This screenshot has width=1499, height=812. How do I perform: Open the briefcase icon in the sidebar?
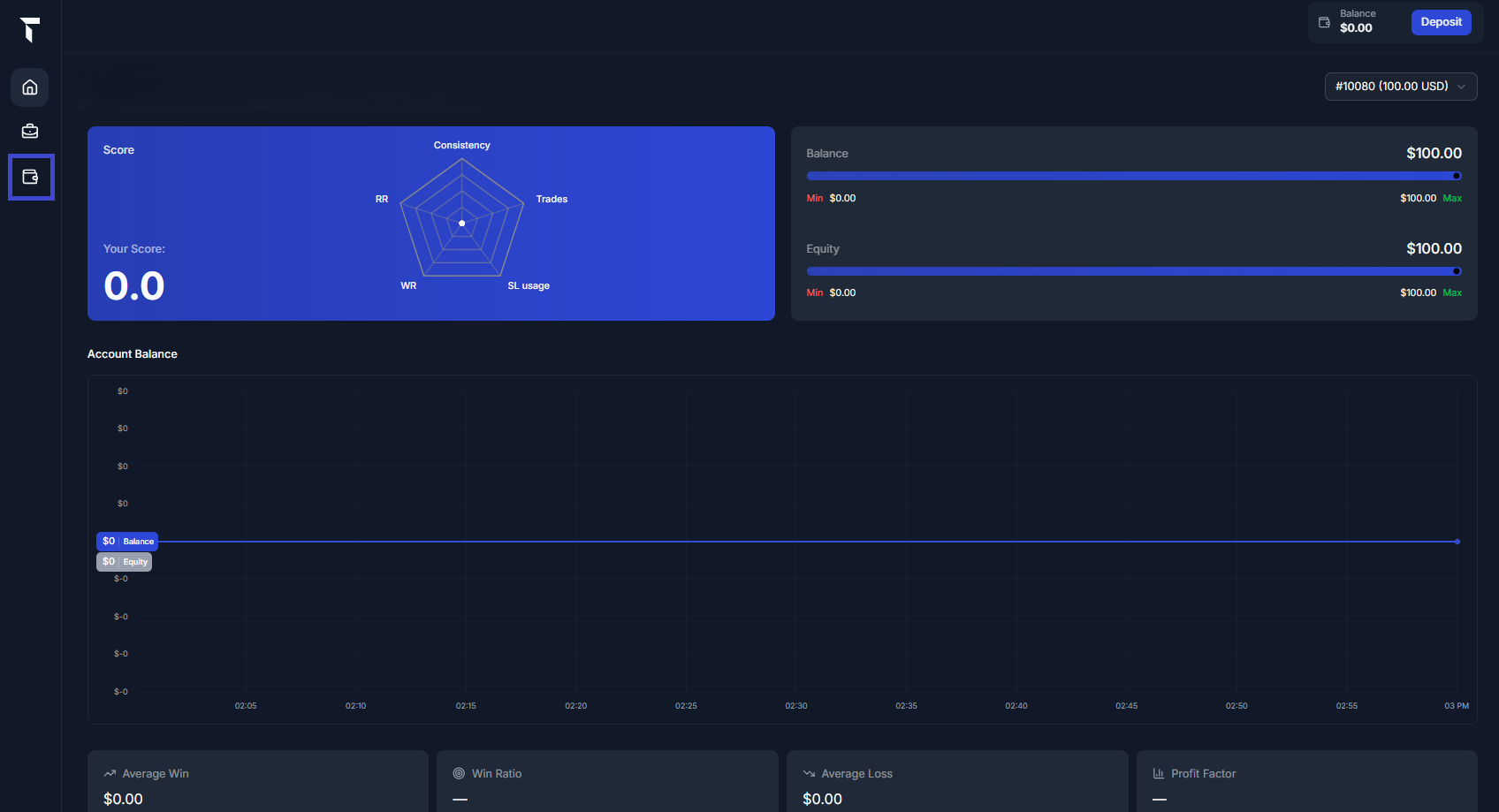pos(30,131)
